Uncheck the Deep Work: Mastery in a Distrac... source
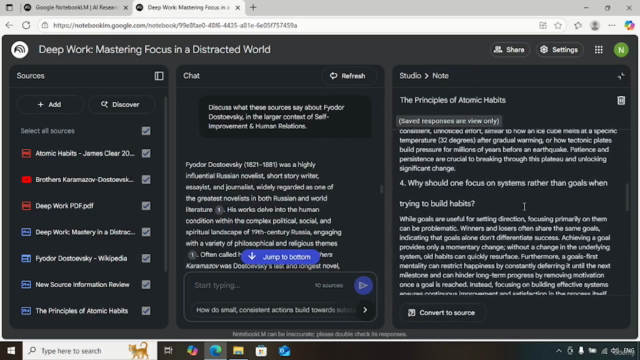 point(146,232)
